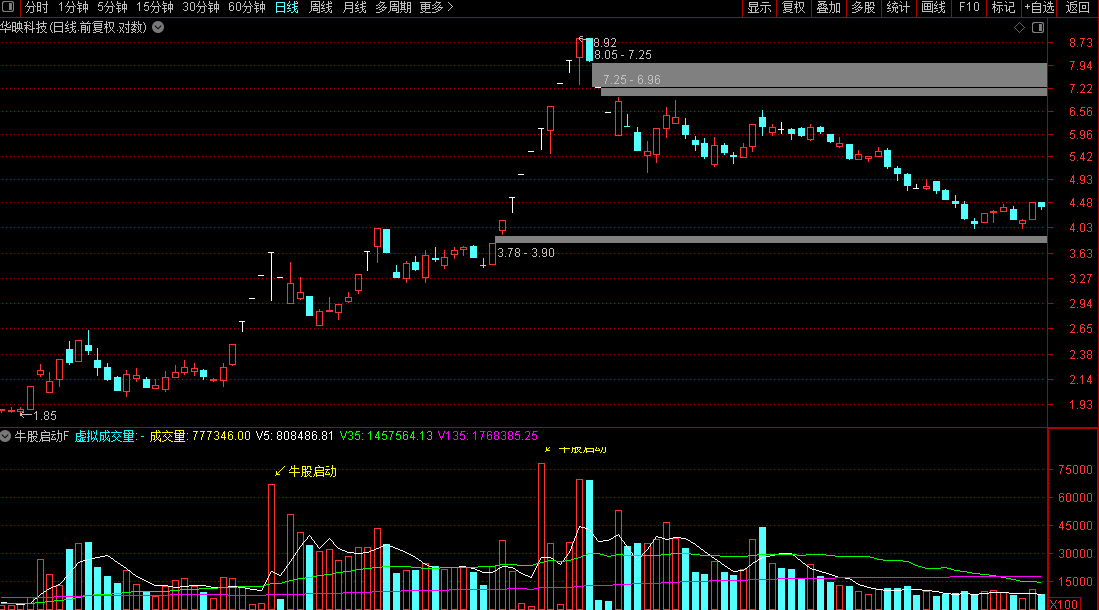Select the 5分钟 period tab
The image size is (1099, 610).
pos(112,8)
